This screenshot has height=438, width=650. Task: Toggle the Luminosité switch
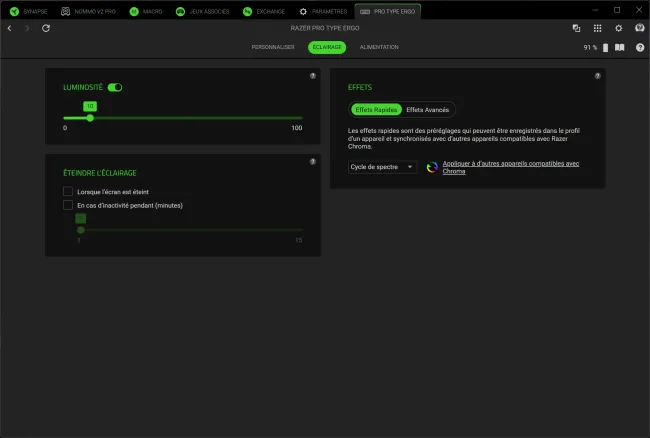click(115, 87)
